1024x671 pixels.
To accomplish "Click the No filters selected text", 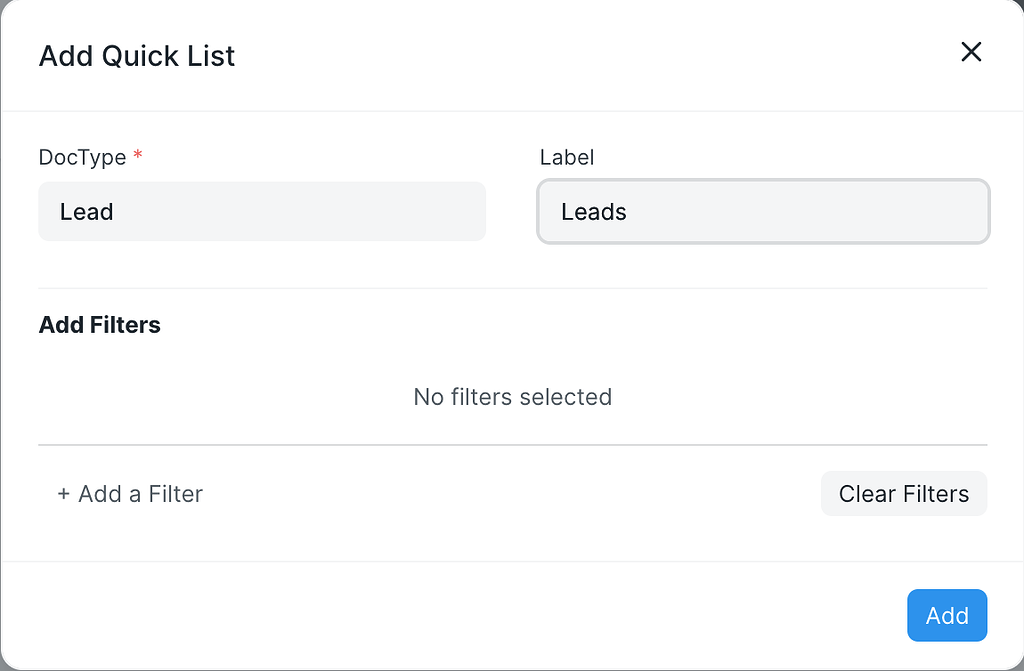I will pos(512,396).
